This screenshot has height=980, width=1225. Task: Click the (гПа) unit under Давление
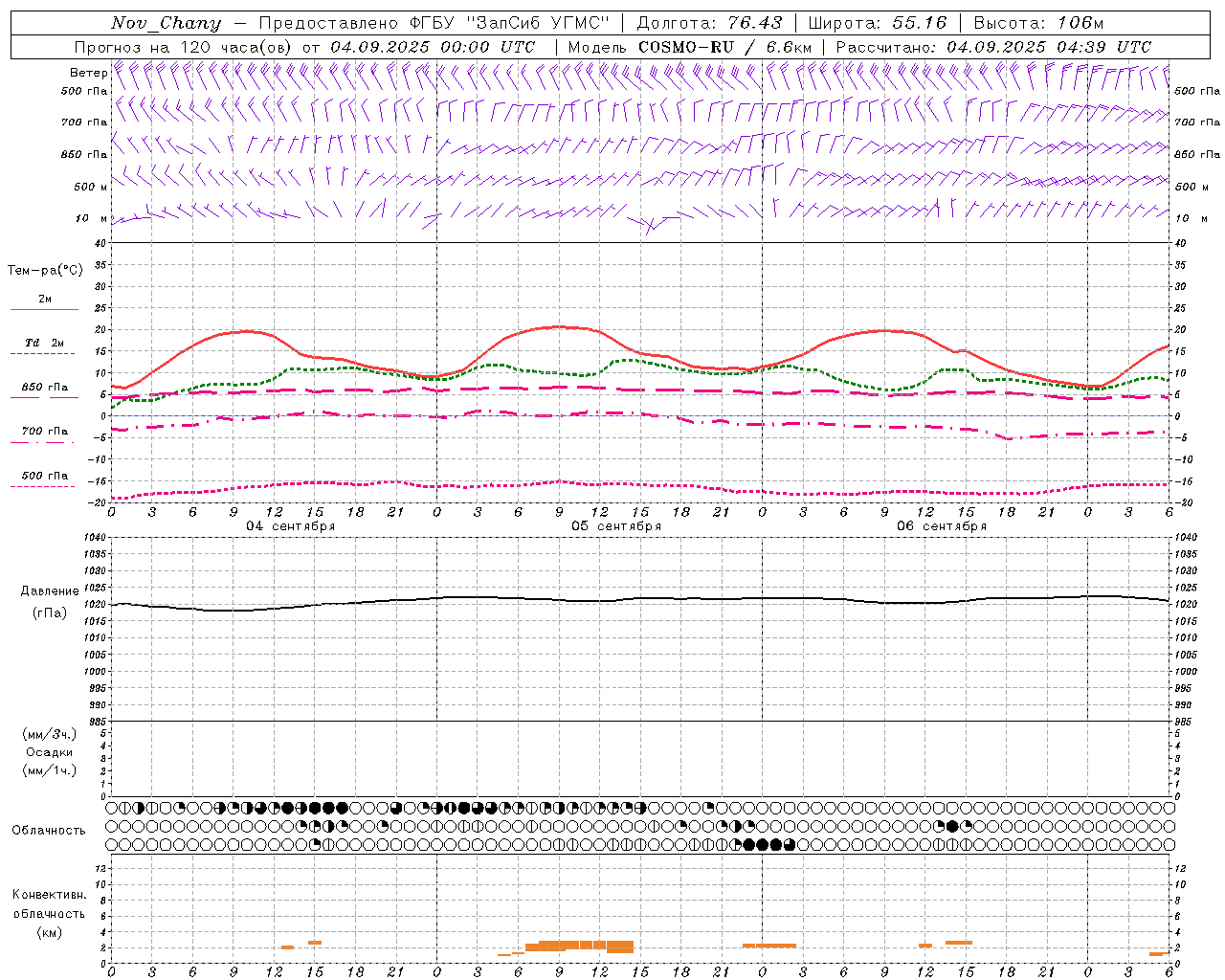(50, 612)
